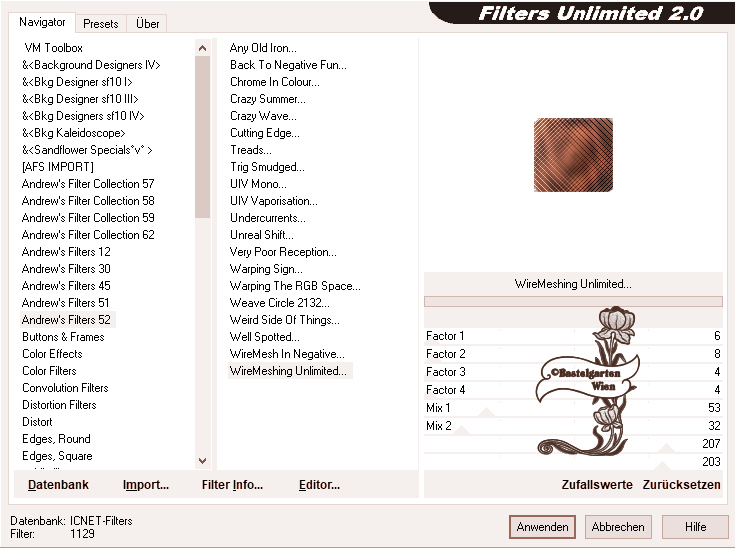Open Convolution Filters category
735x548 pixels.
pos(65,388)
